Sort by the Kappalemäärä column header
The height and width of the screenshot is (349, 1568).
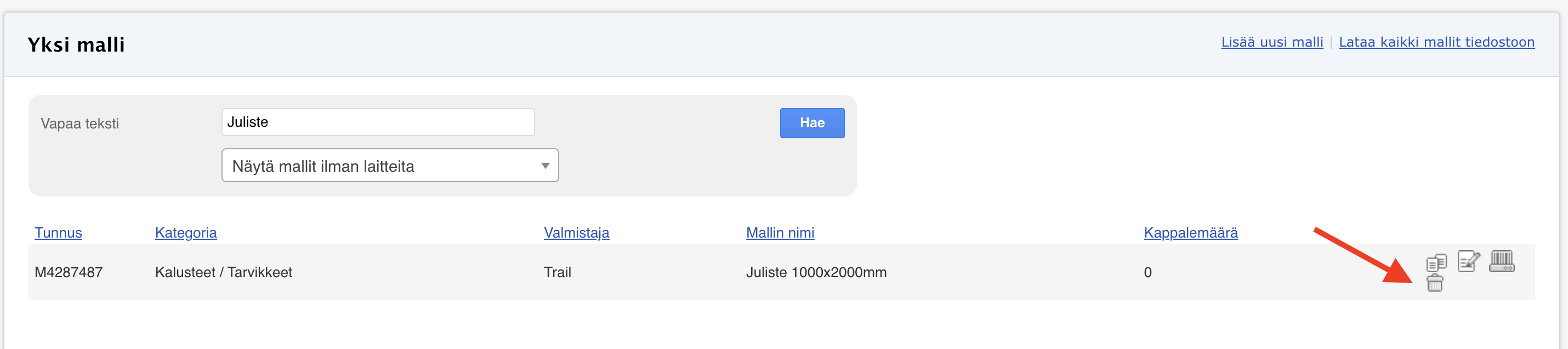(1191, 233)
